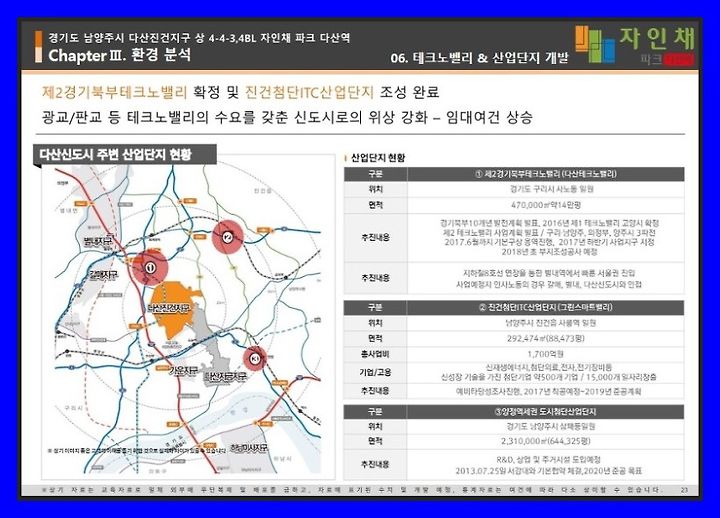Image resolution: width=720 pixels, height=518 pixels.
Task: Click the cell "경기도 구리시 사노동 일원"
Action: [551, 189]
